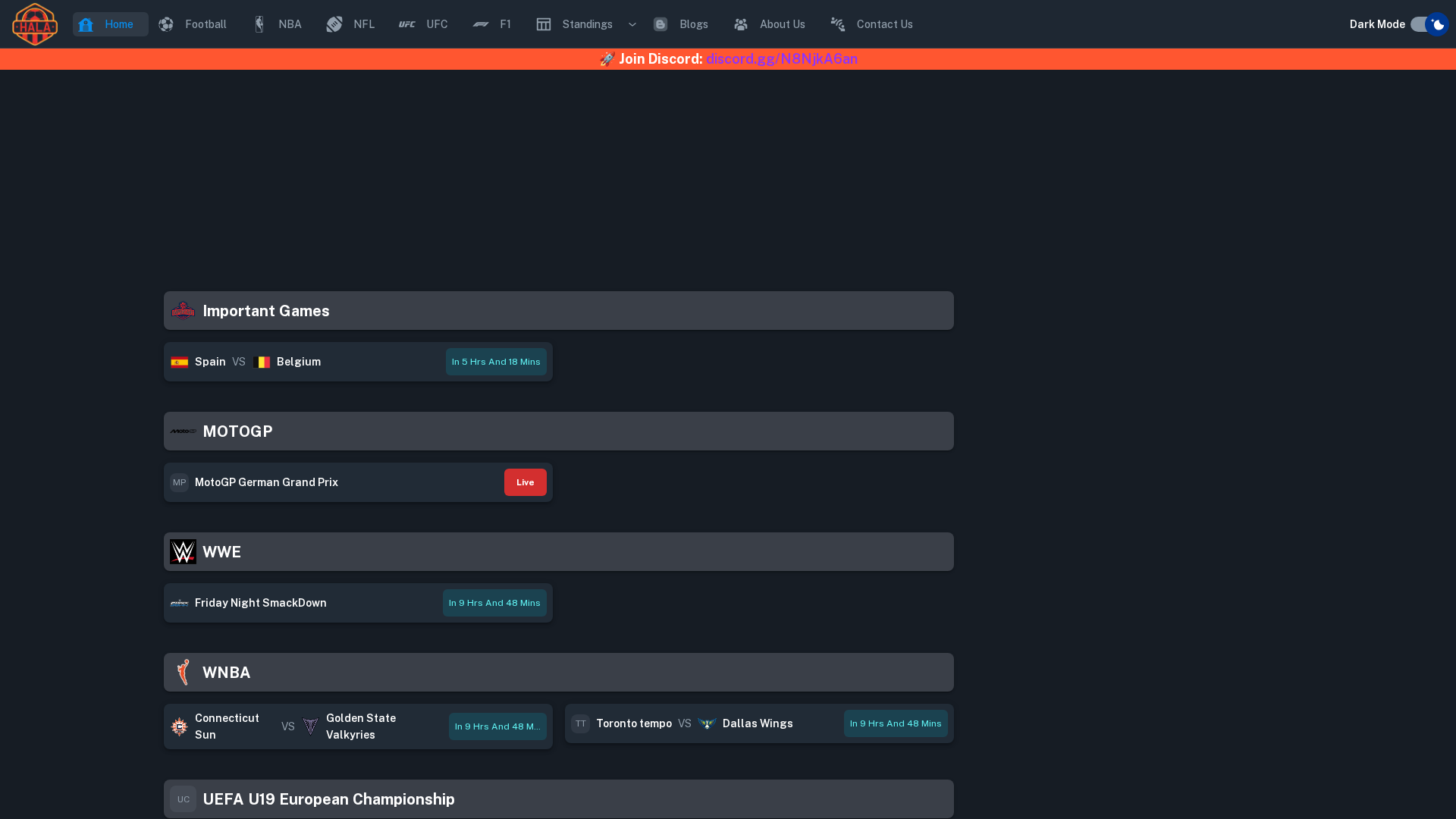Click the Hala site logo
1456x819 pixels.
pyautogui.click(x=35, y=24)
